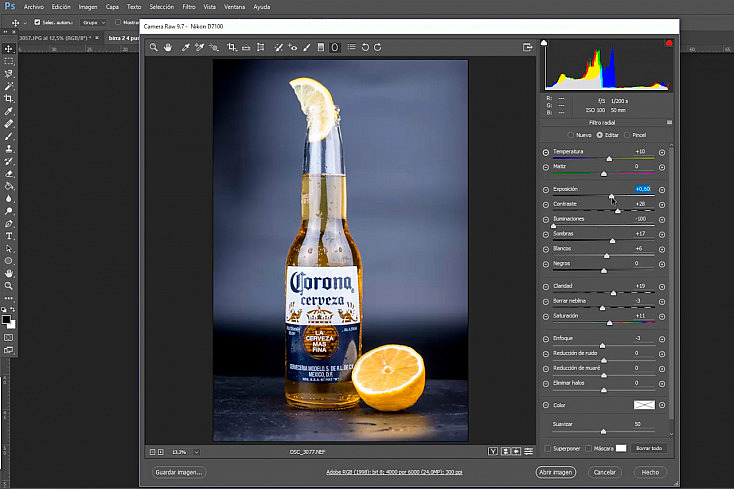The height and width of the screenshot is (489, 734).
Task: Select the Radial Filter tool
Action: click(335, 47)
